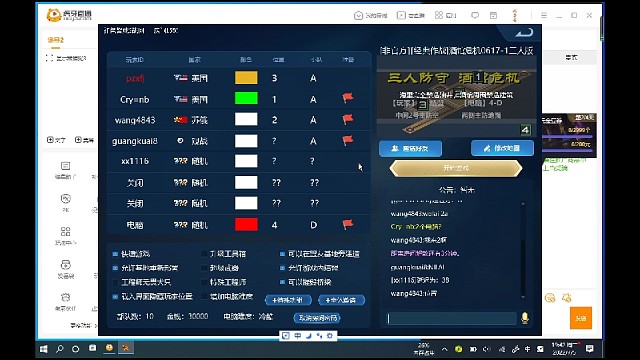This screenshot has height=360, width=640.
Task: Click the orange medal icon in Huya top bar
Action: 515,15
